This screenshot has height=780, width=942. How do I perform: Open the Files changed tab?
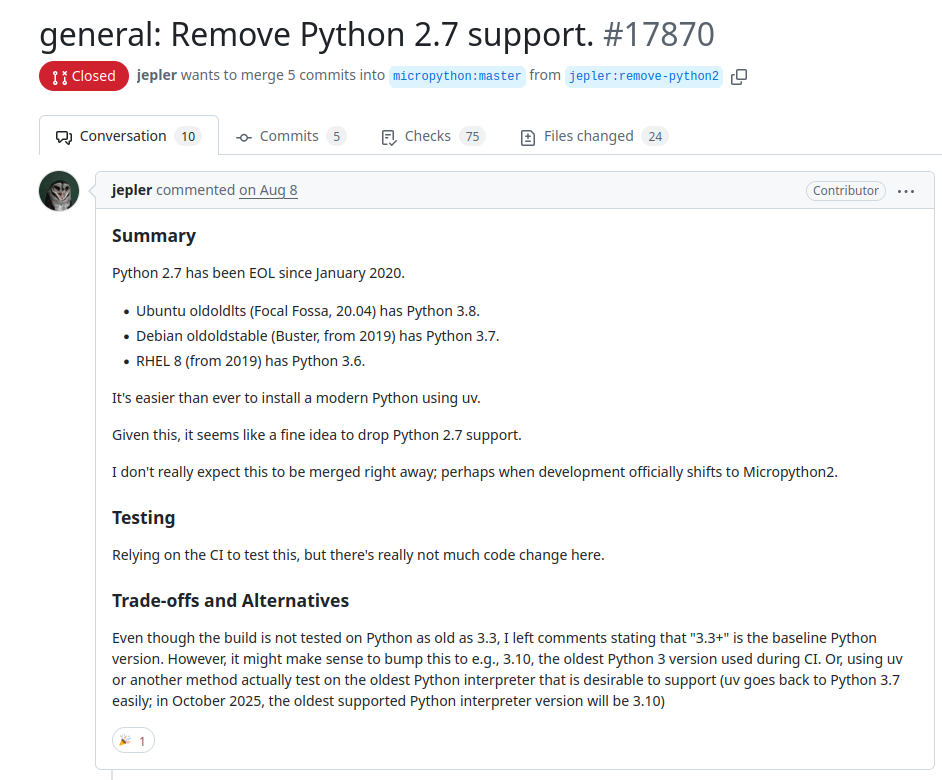(588, 136)
